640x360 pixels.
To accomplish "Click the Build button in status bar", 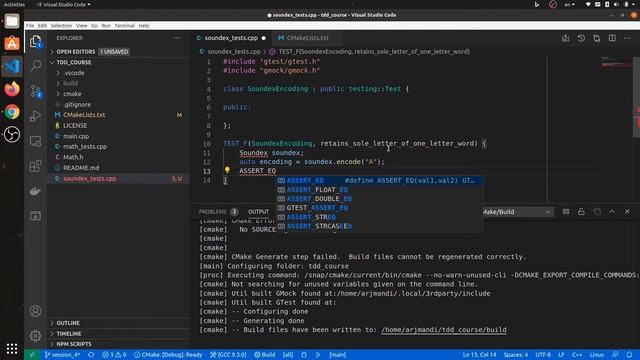I will (x=264, y=355).
